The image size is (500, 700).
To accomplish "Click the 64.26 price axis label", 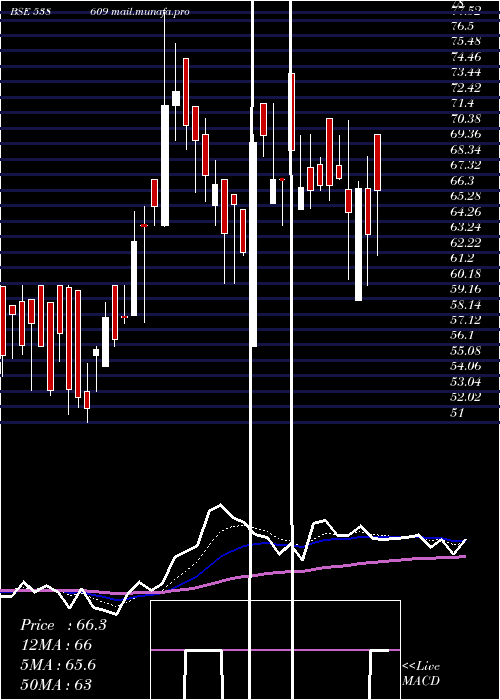I will (466, 212).
